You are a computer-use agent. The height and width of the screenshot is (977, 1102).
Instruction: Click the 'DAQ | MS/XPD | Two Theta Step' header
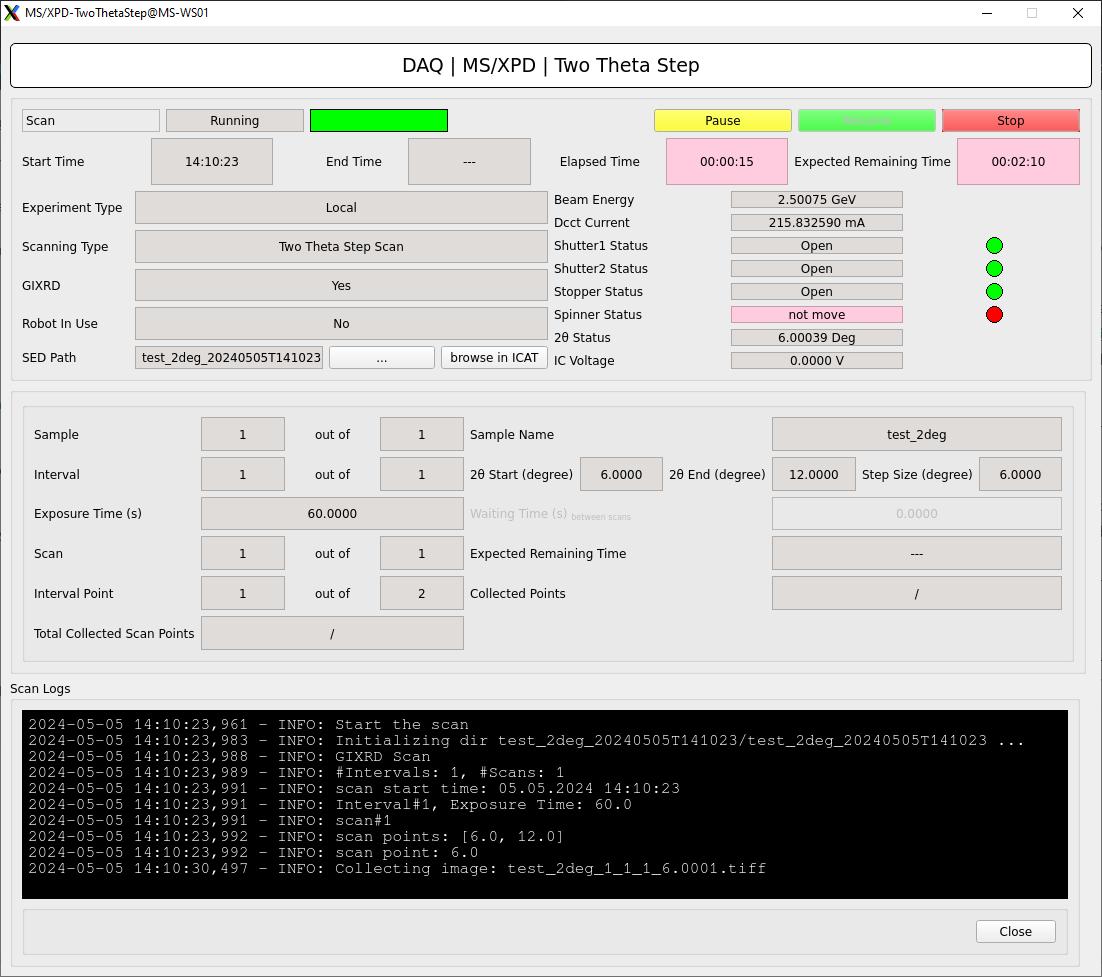tap(551, 65)
